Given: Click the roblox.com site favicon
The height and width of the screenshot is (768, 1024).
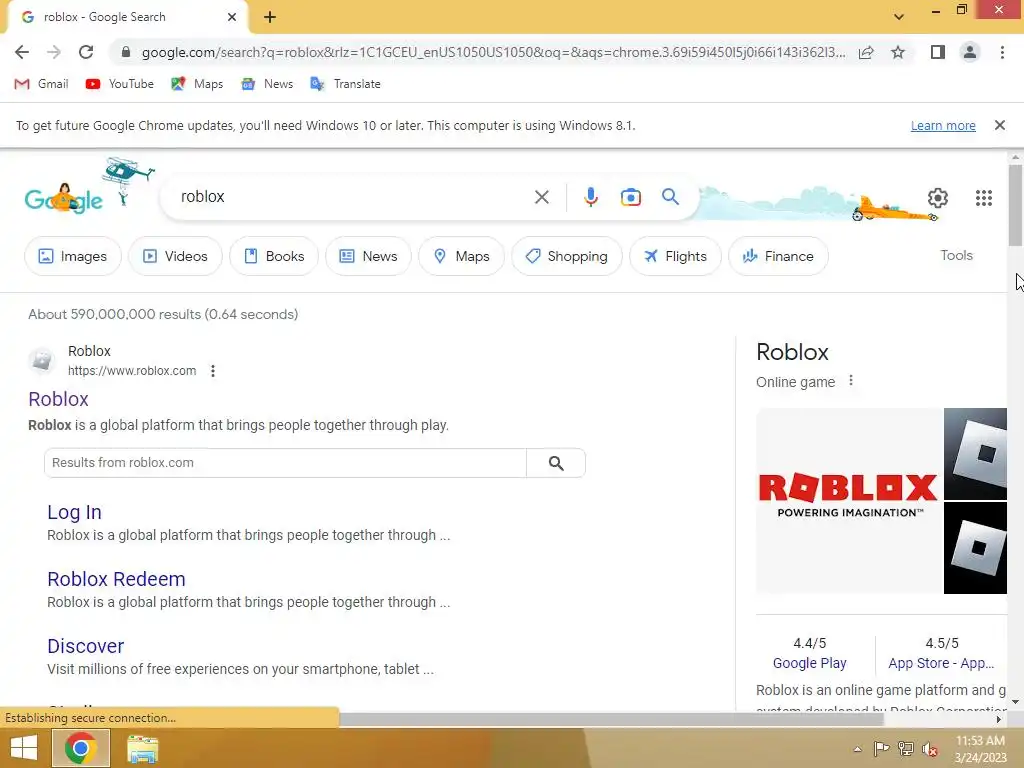Looking at the screenshot, I should tap(42, 360).
